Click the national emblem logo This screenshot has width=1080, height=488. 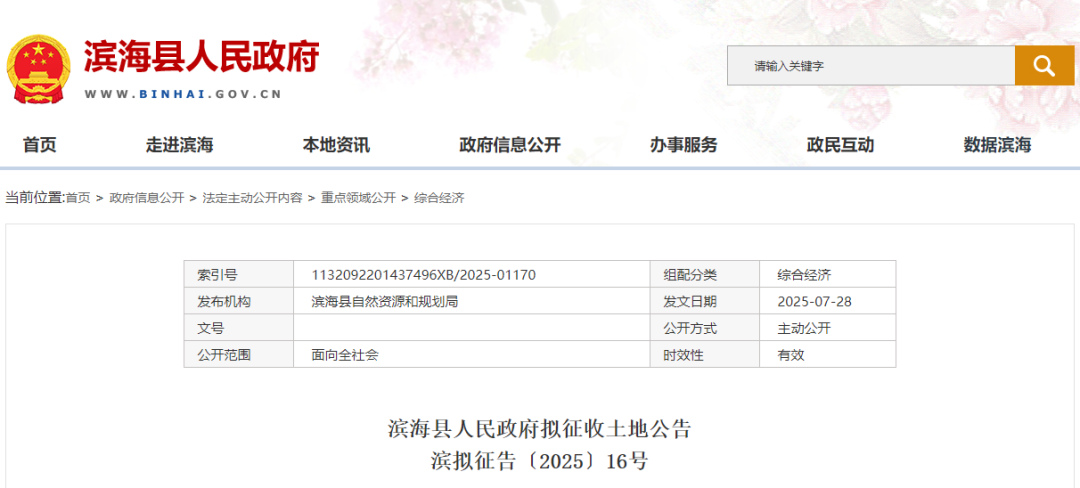(x=39, y=70)
